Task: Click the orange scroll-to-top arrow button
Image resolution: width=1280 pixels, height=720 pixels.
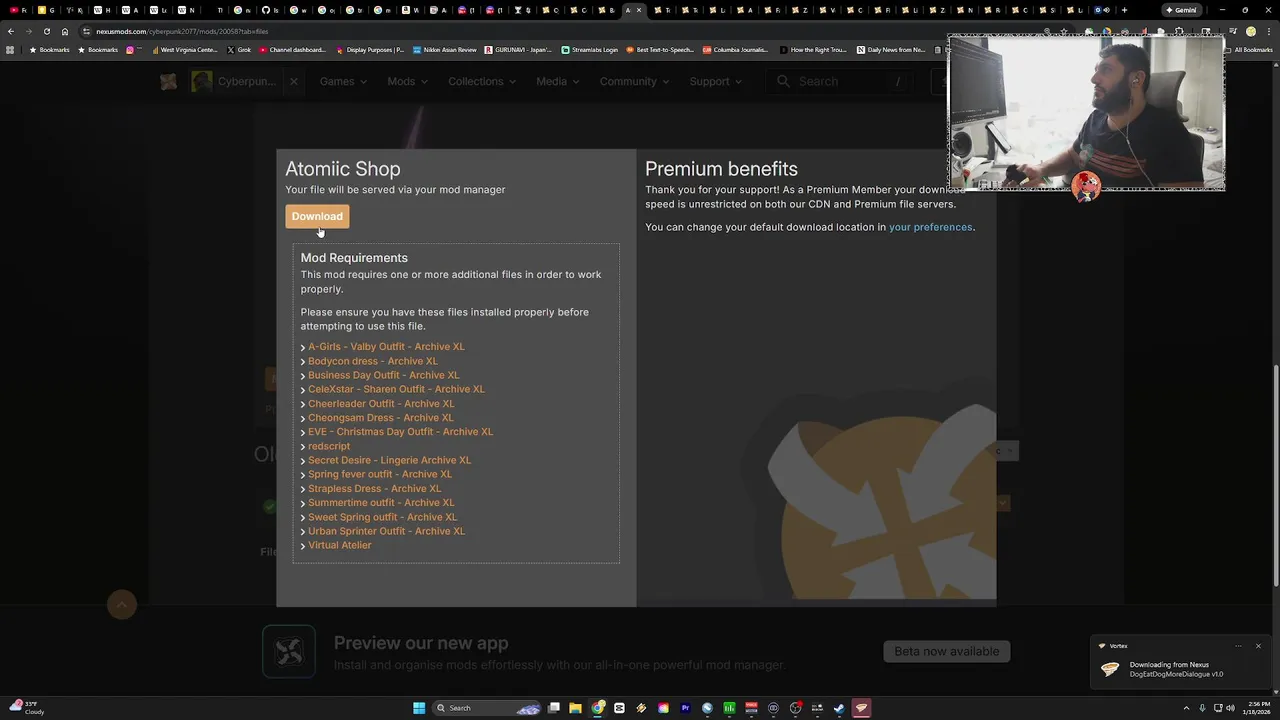Action: (122, 604)
